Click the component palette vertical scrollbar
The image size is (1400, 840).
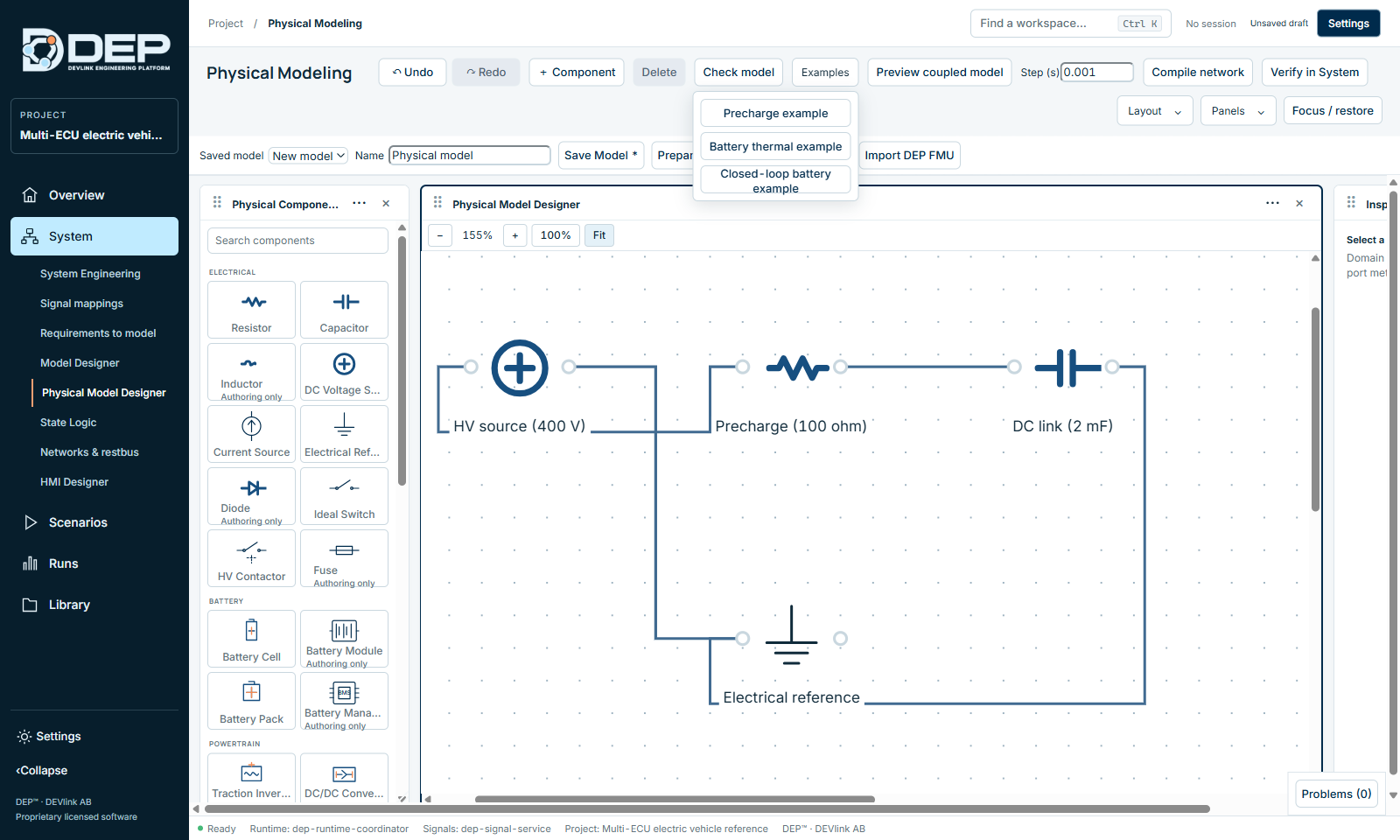tap(402, 360)
